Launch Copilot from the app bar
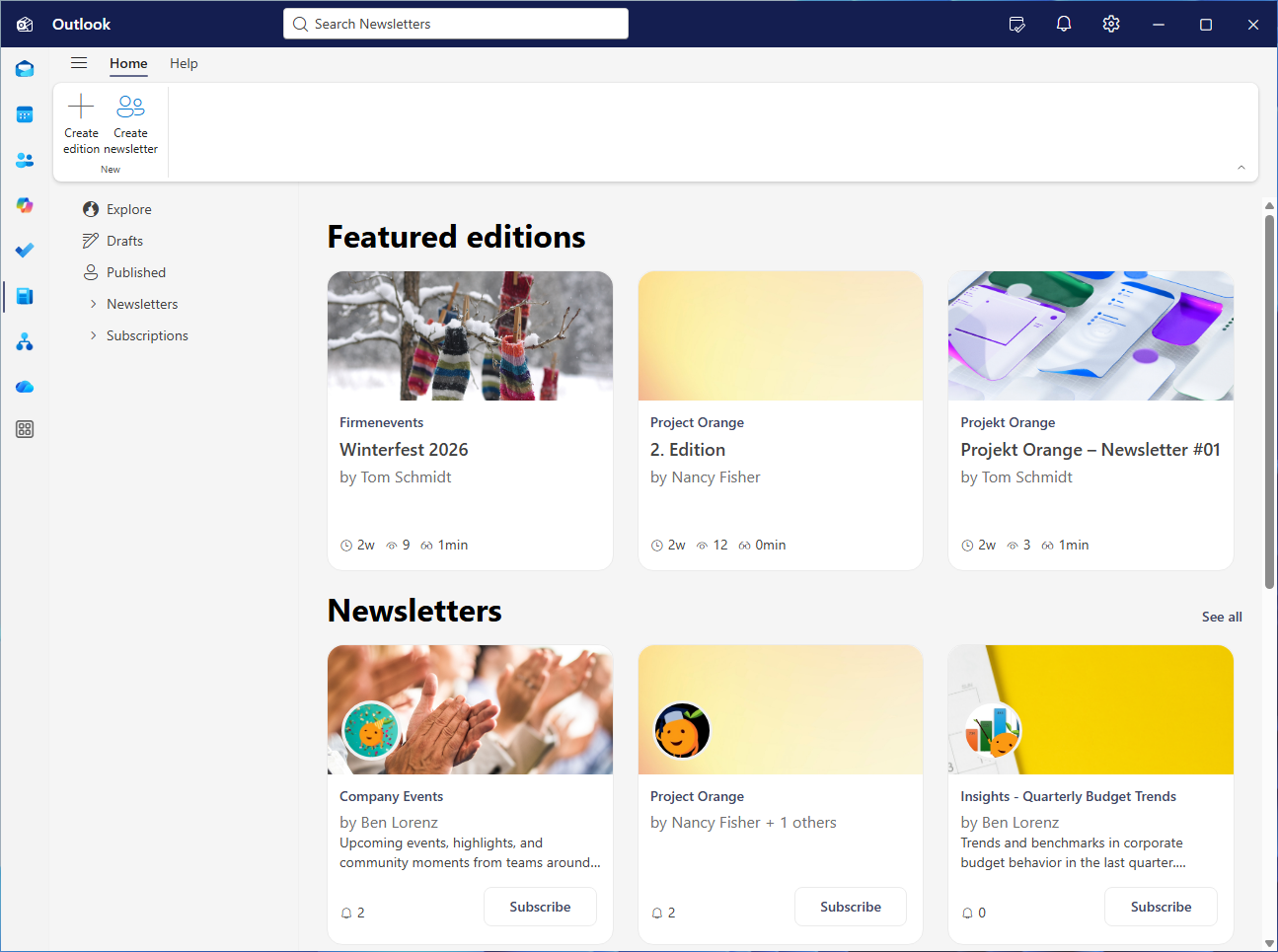 (25, 205)
